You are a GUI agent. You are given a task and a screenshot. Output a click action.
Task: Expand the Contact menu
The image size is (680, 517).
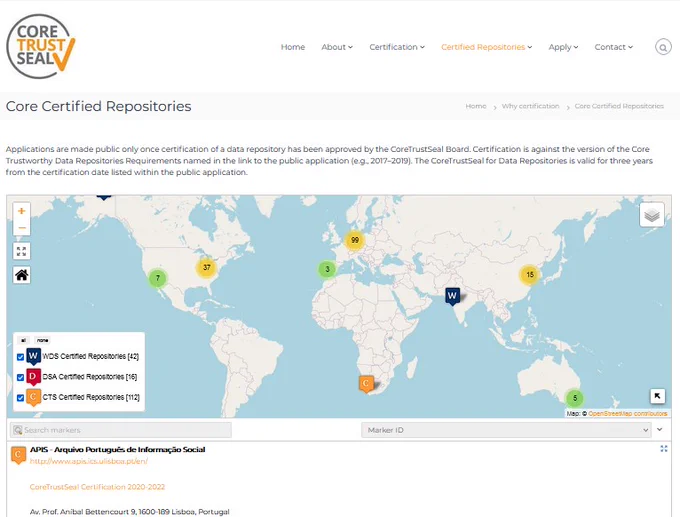(614, 47)
